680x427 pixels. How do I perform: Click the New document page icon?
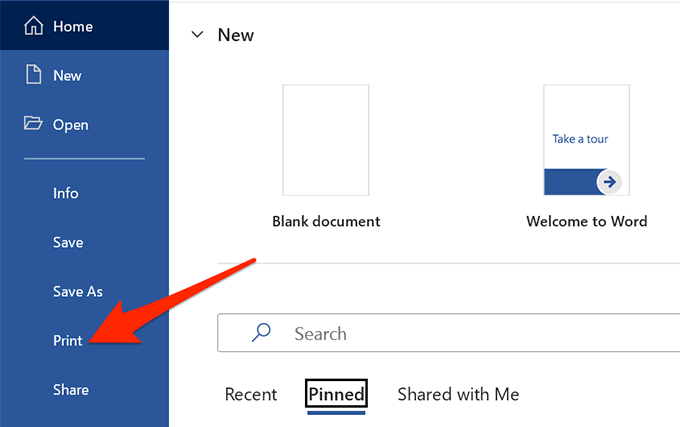pos(32,75)
